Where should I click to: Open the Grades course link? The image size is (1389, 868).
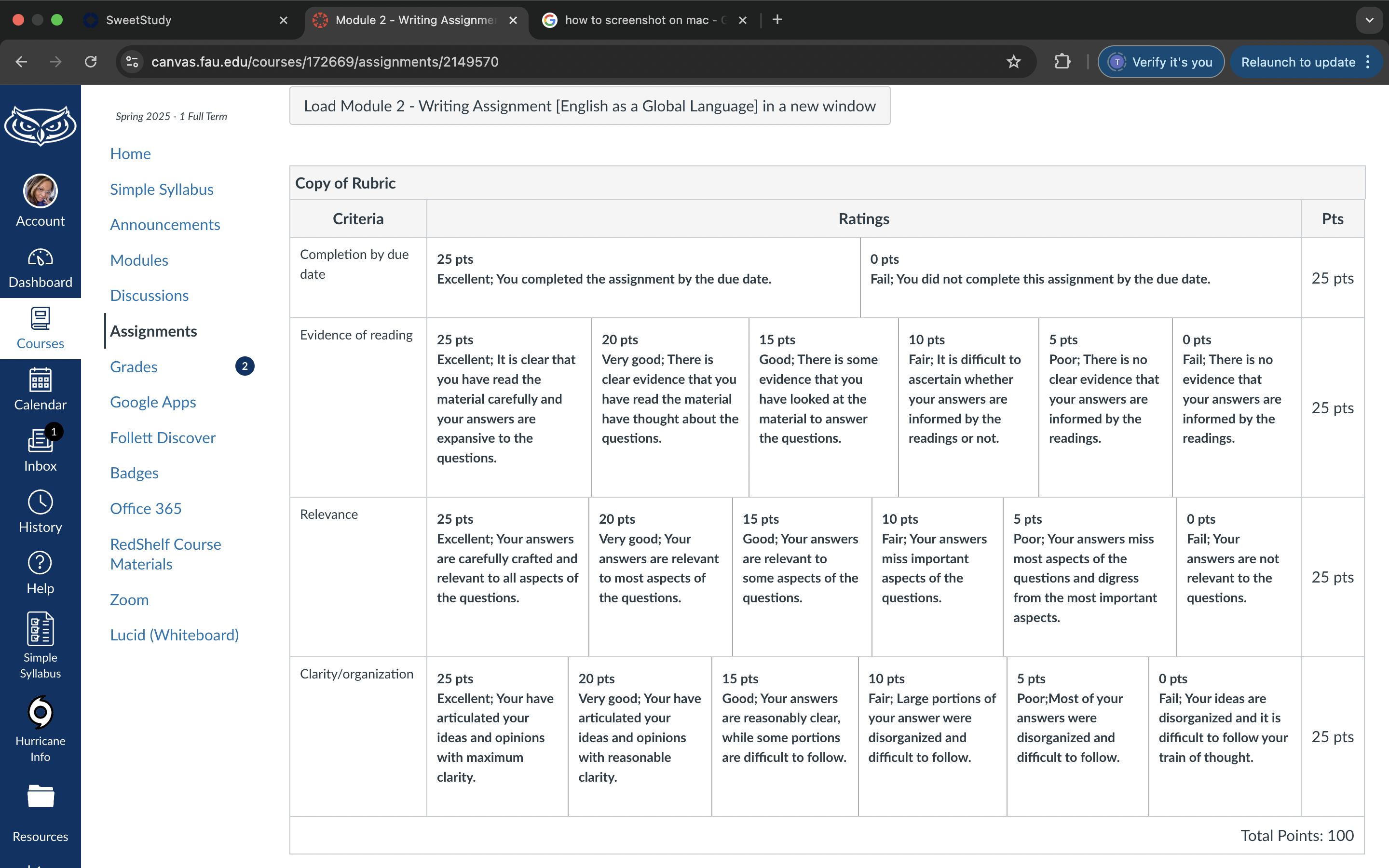click(x=134, y=366)
